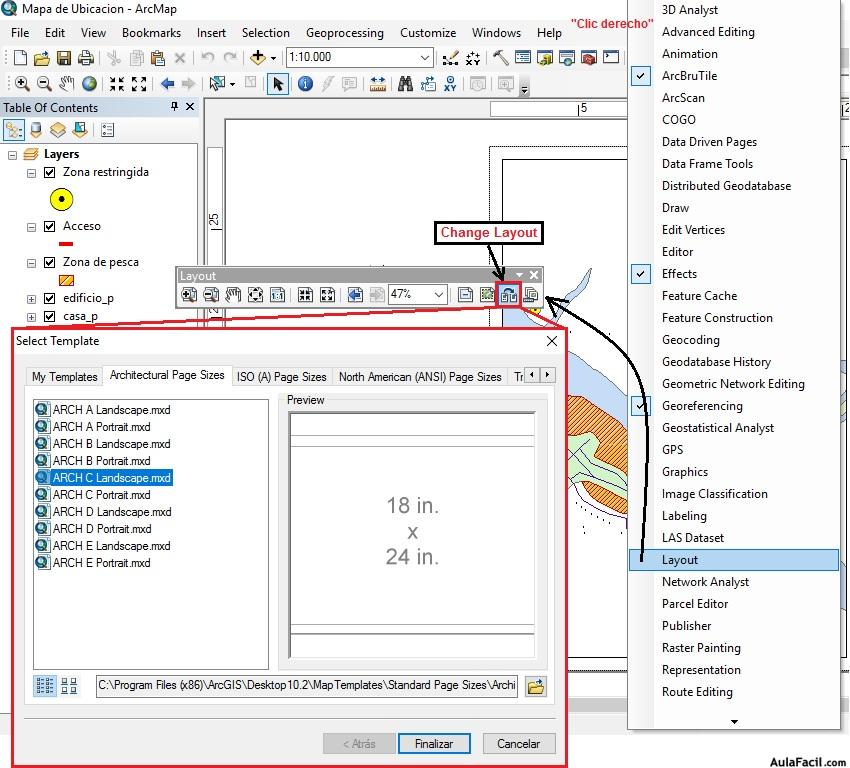Image resolution: width=850 pixels, height=768 pixels.
Task: Select ARCH A Portrait.mxd template
Action: pyautogui.click(x=93, y=427)
